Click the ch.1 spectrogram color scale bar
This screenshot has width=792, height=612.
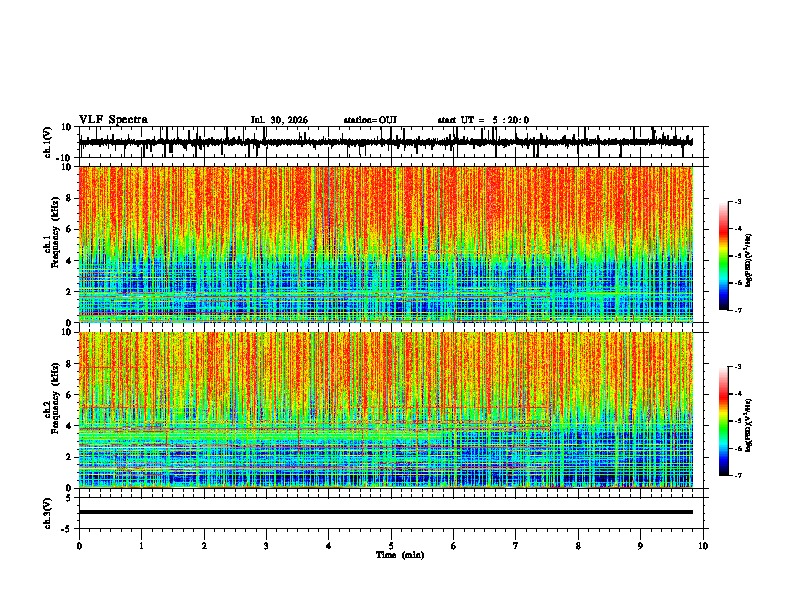pos(724,256)
